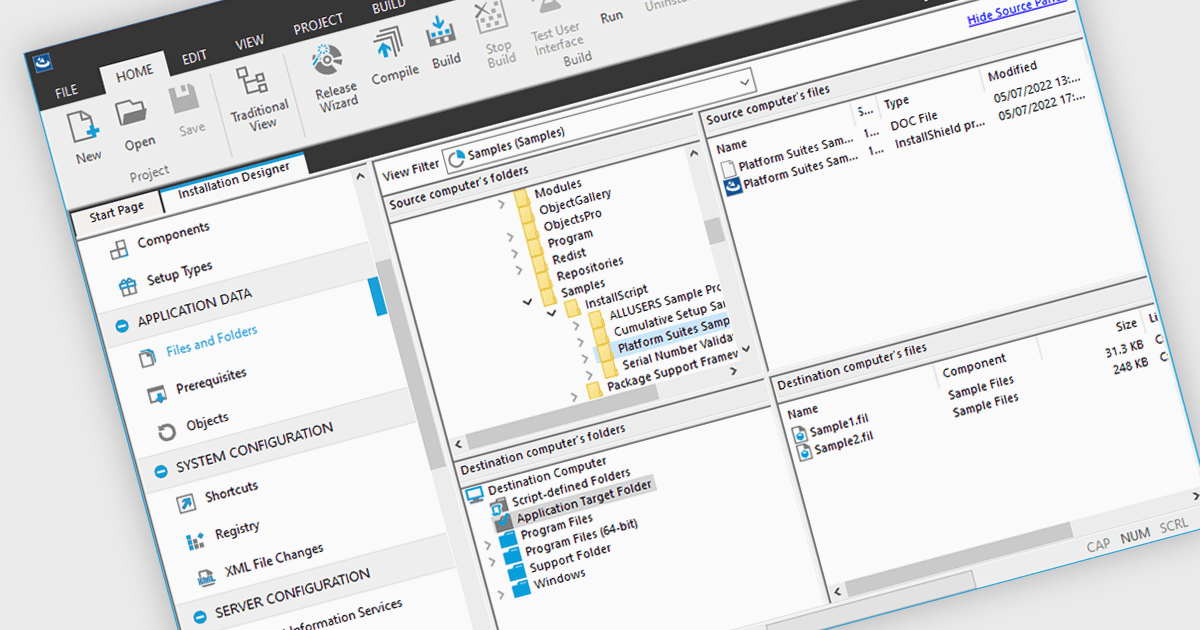The image size is (1200, 630).
Task: Select the HOME ribbon tab
Action: coord(134,72)
